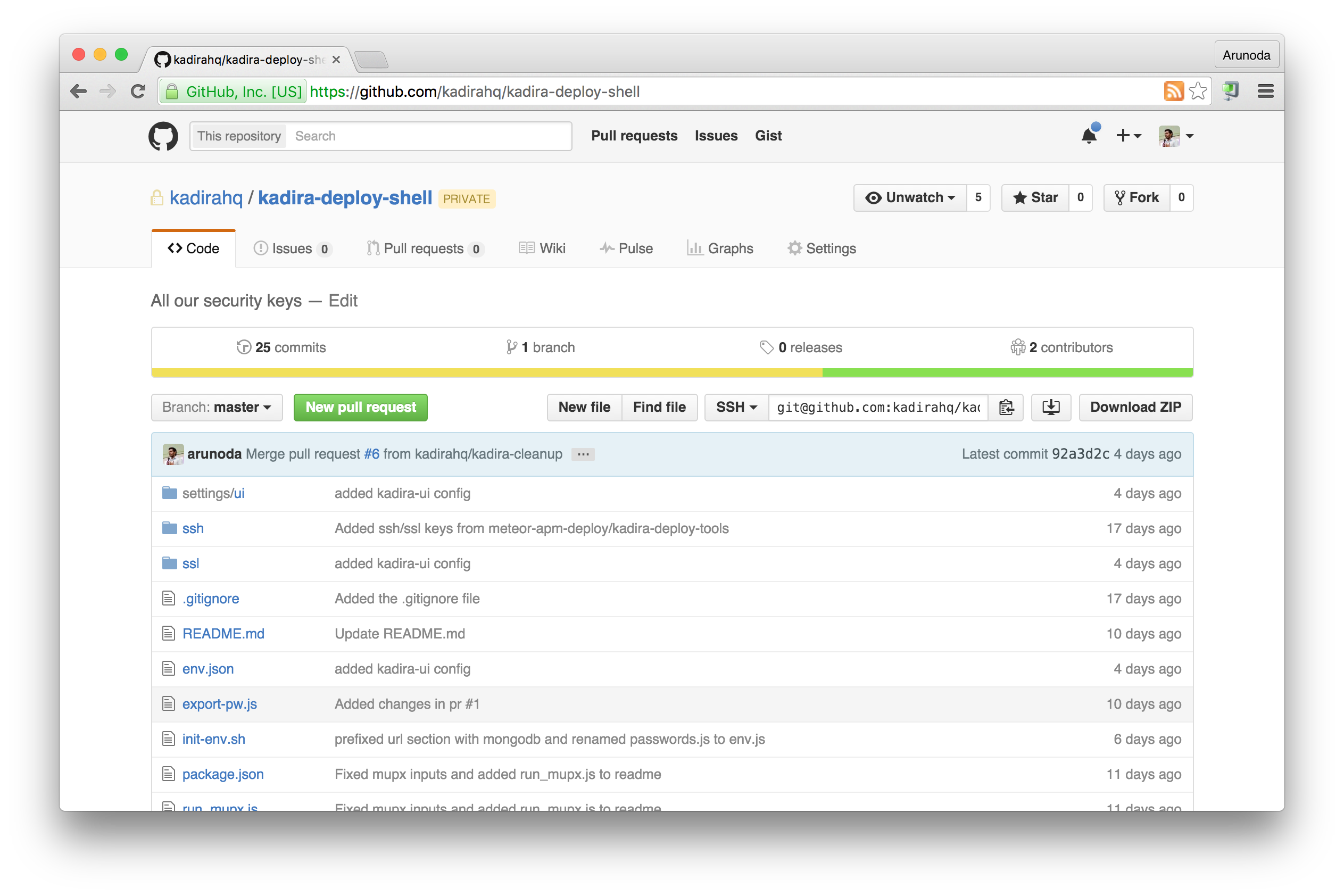The height and width of the screenshot is (896, 1344).
Task: Open the Chrome hamburger menu
Action: (x=1265, y=92)
